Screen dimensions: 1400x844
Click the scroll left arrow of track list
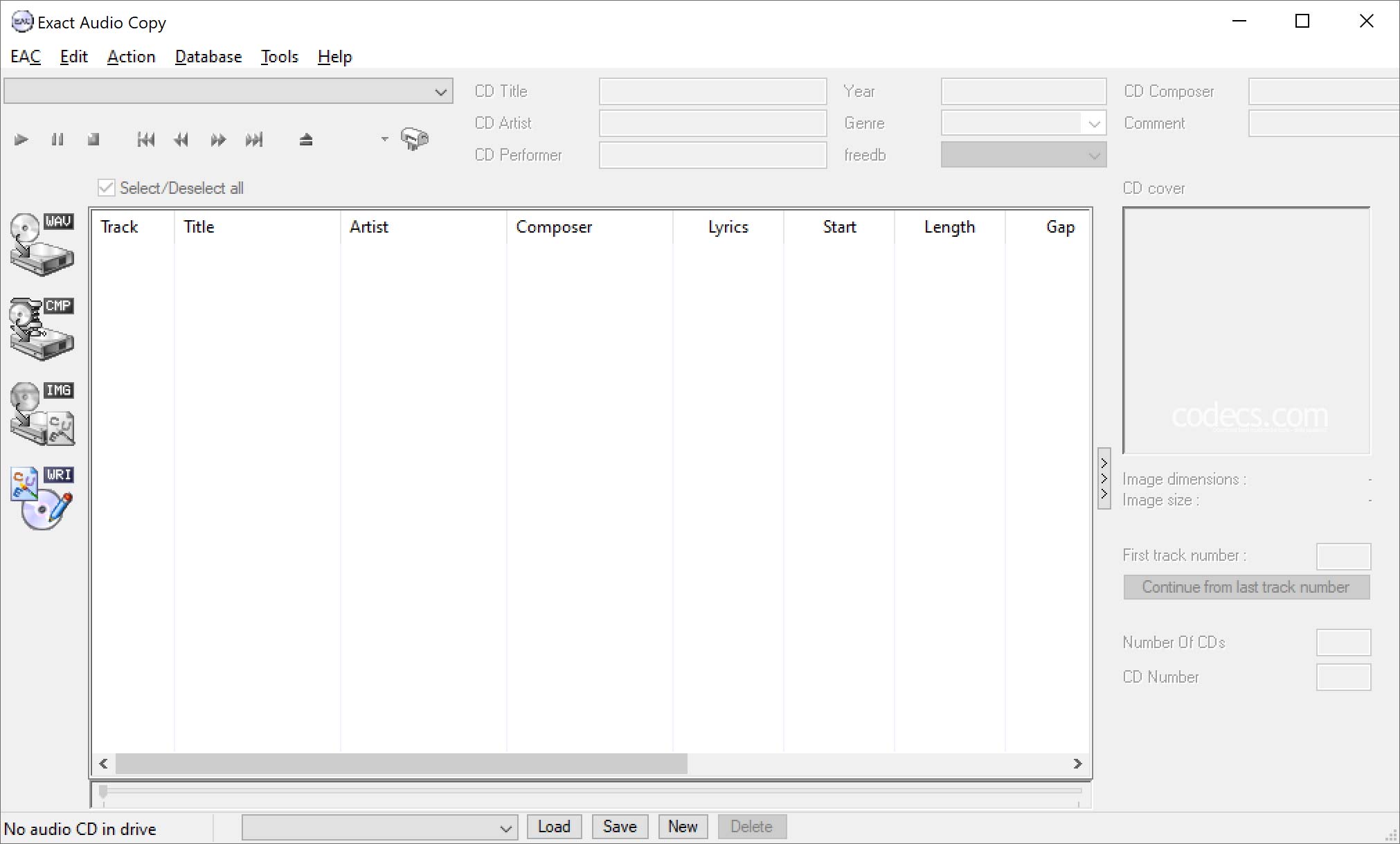103,764
